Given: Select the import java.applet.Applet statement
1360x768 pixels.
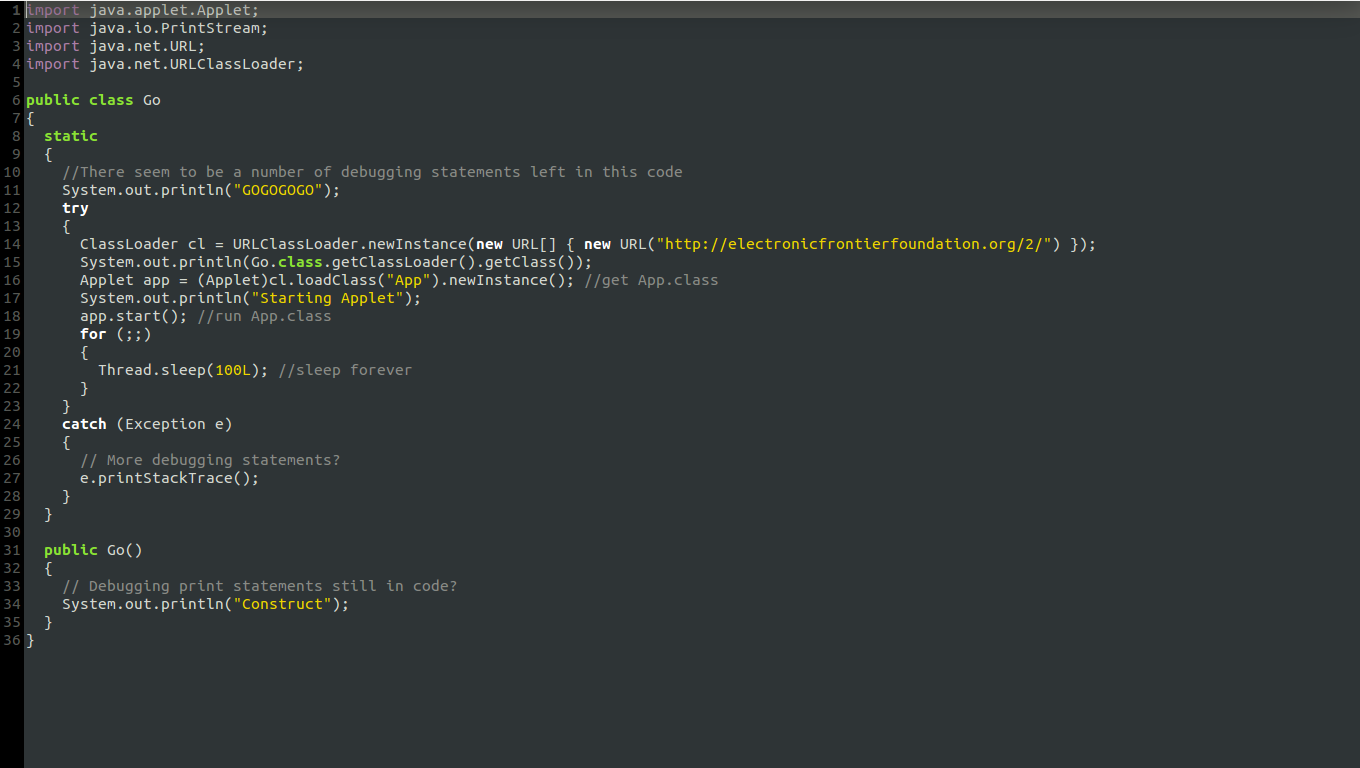Looking at the screenshot, I should click(140, 10).
